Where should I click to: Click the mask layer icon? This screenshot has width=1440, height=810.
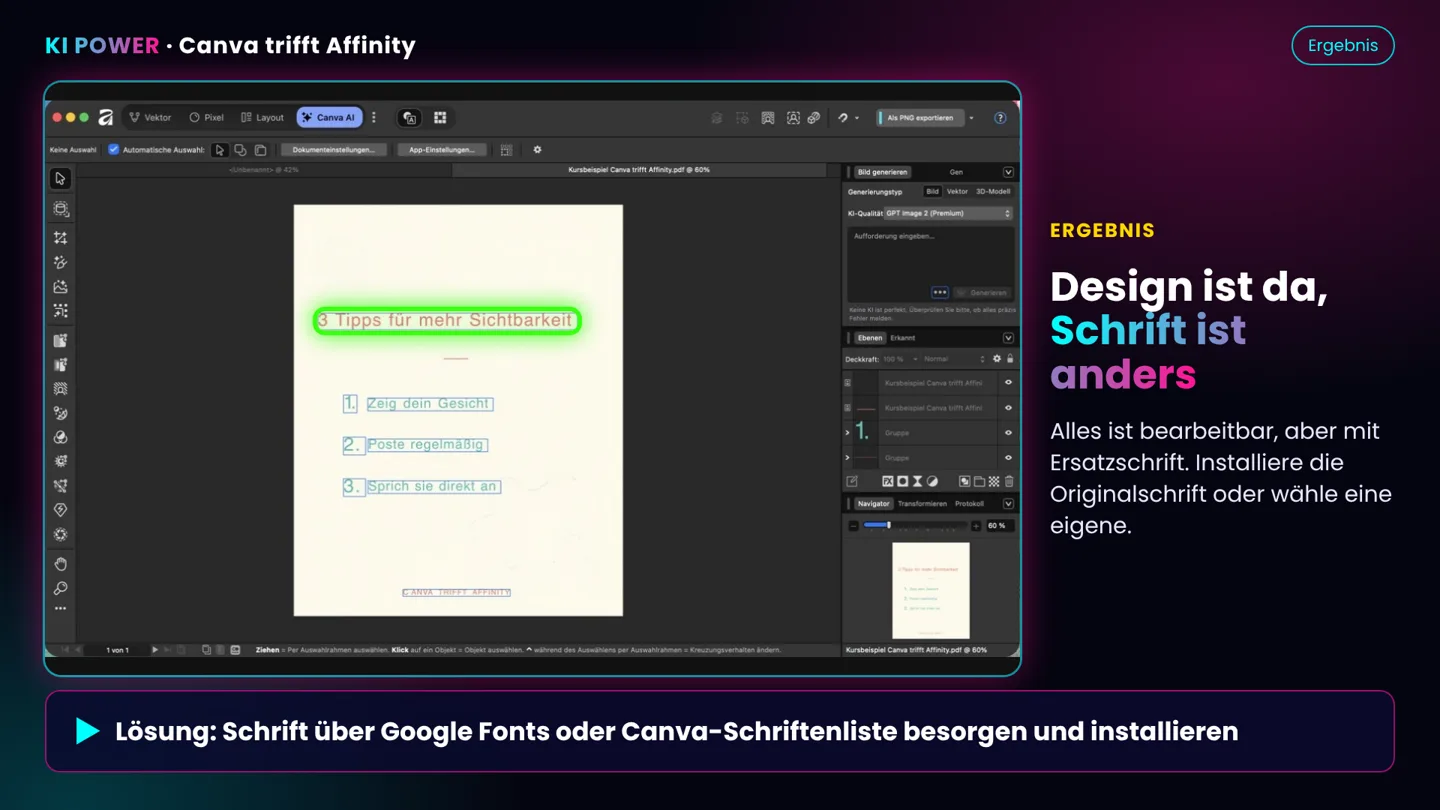pyautogui.click(x=902, y=482)
